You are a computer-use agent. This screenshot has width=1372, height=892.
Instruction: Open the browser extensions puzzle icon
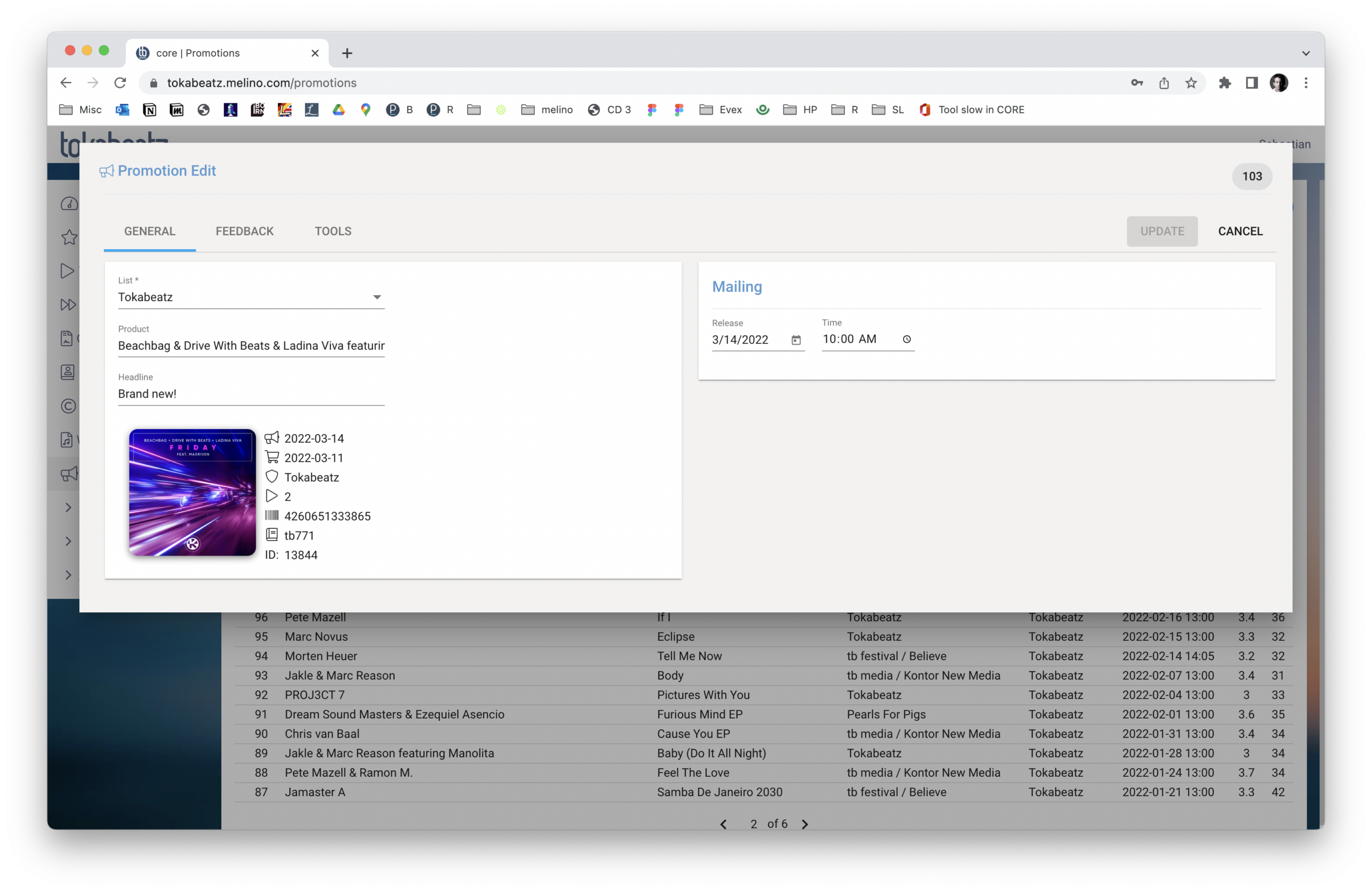pyautogui.click(x=1225, y=83)
